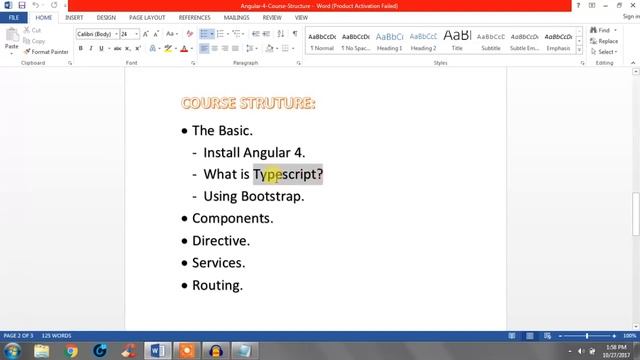Toggle superscript formatting

(x=138, y=49)
